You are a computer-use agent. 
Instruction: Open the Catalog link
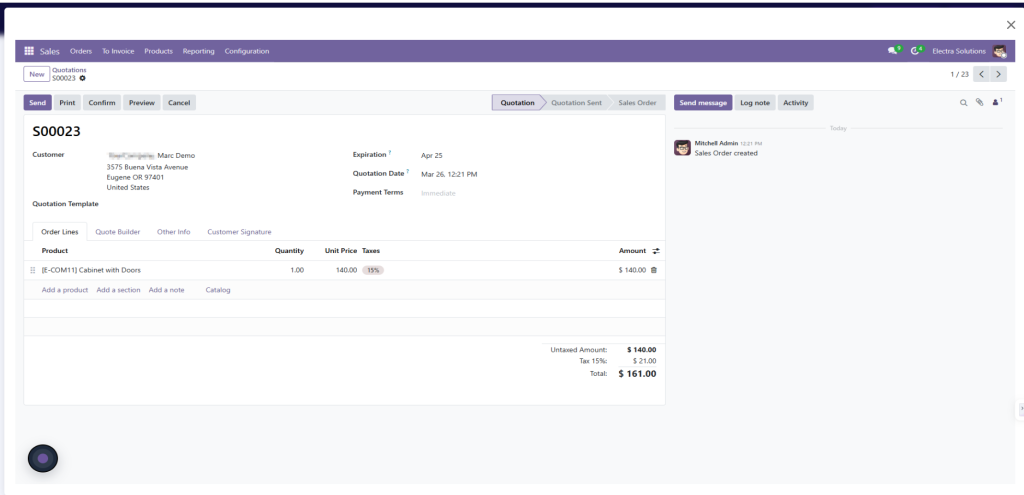click(218, 290)
